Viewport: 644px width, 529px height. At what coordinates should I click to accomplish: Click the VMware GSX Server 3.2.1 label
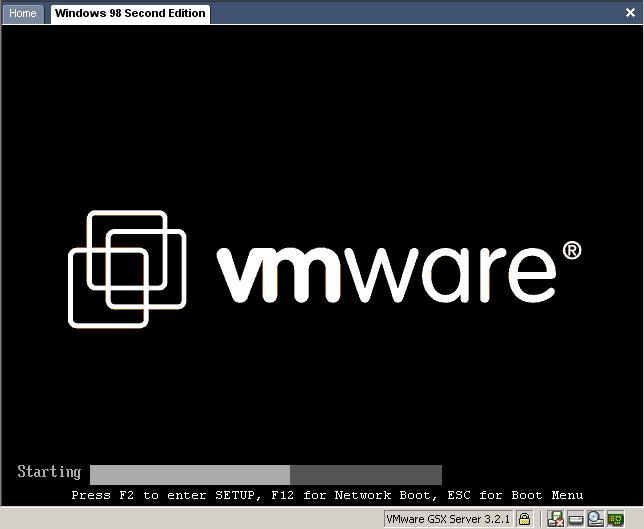[448, 519]
